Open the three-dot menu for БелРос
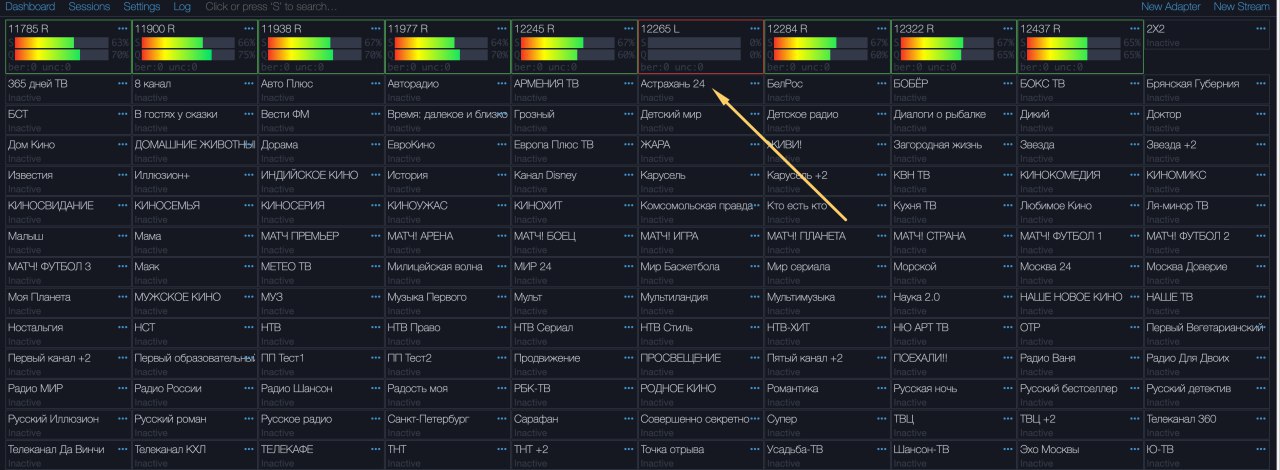The image size is (1280, 470). point(881,84)
